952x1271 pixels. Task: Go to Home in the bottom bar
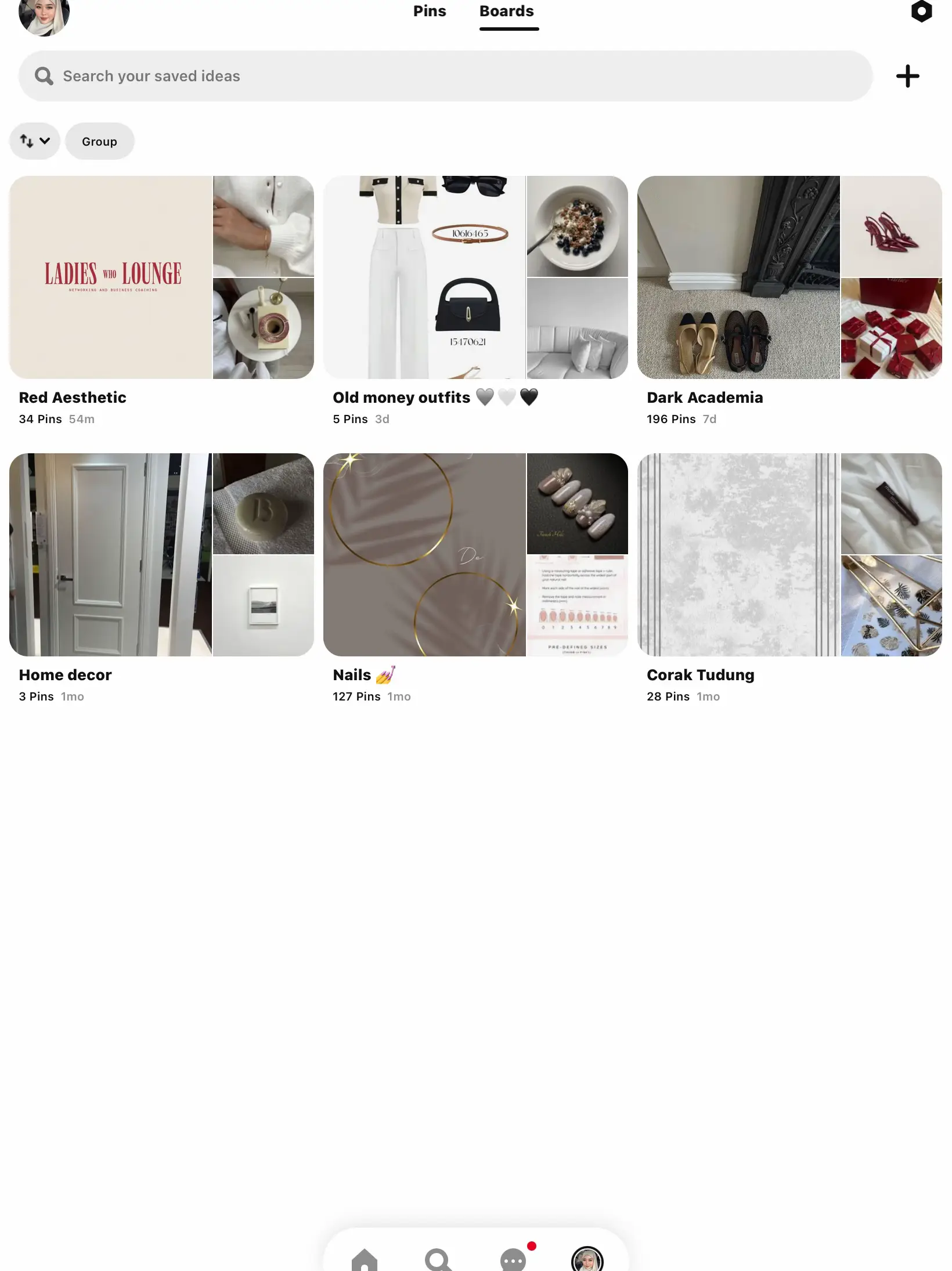pyautogui.click(x=365, y=1259)
